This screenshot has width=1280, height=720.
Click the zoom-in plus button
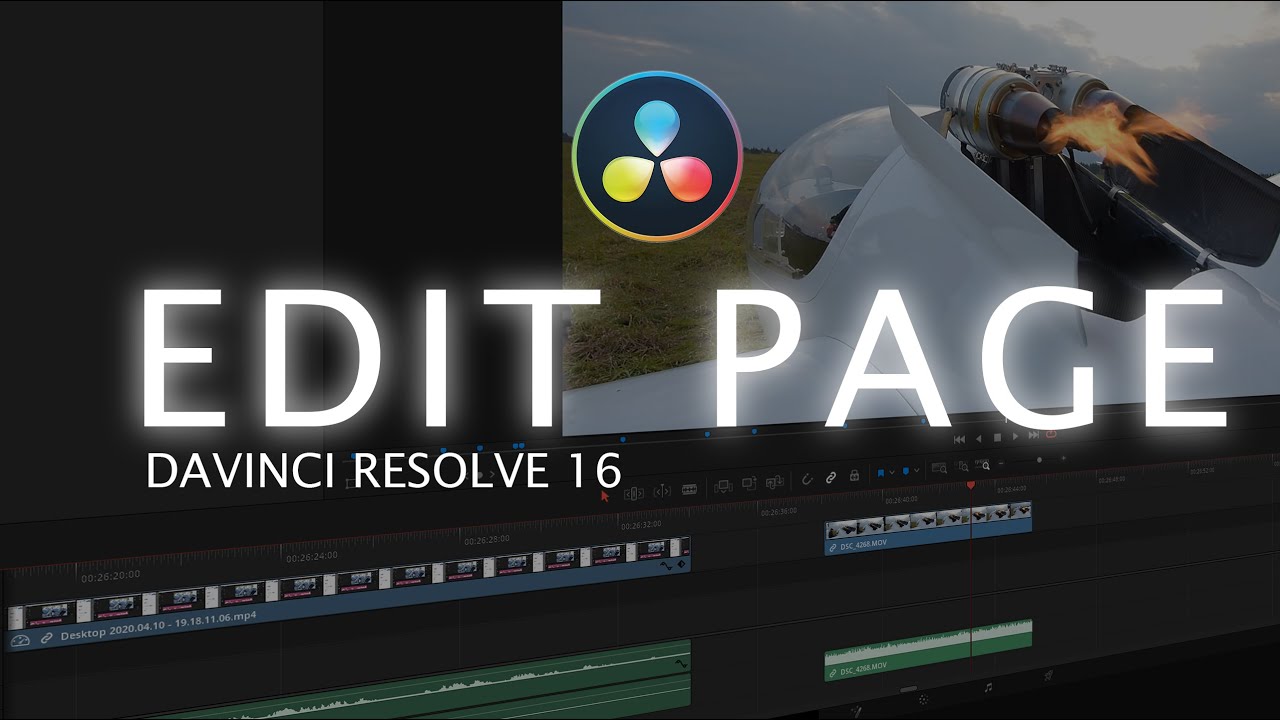coord(1063,458)
